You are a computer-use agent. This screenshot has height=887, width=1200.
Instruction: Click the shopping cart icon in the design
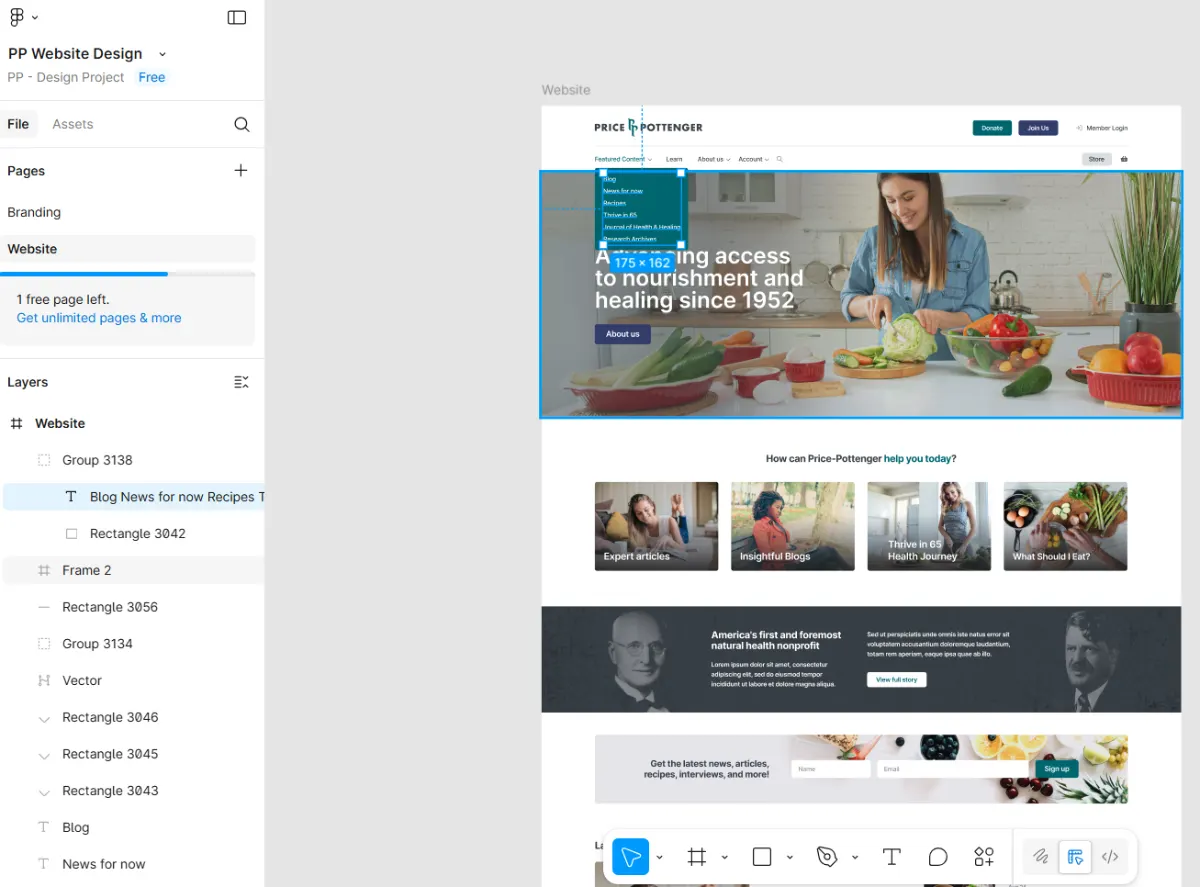tap(1124, 159)
